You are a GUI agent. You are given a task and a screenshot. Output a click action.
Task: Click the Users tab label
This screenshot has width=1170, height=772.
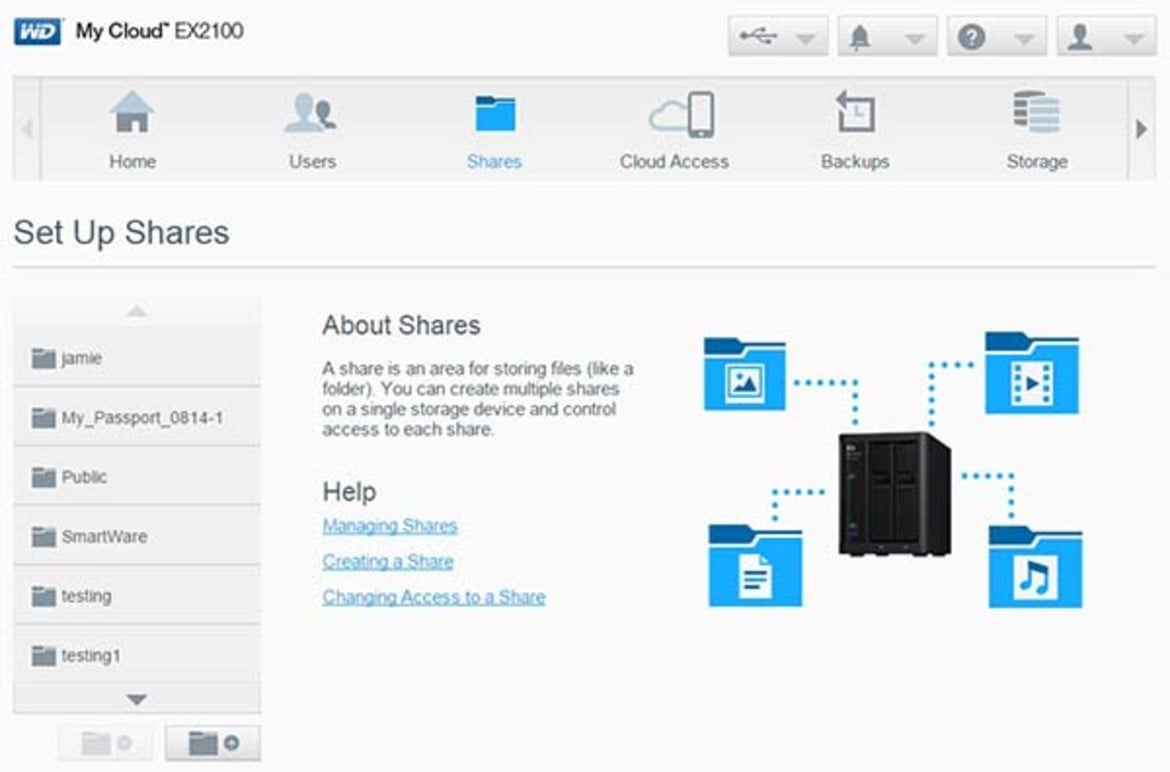[313, 161]
